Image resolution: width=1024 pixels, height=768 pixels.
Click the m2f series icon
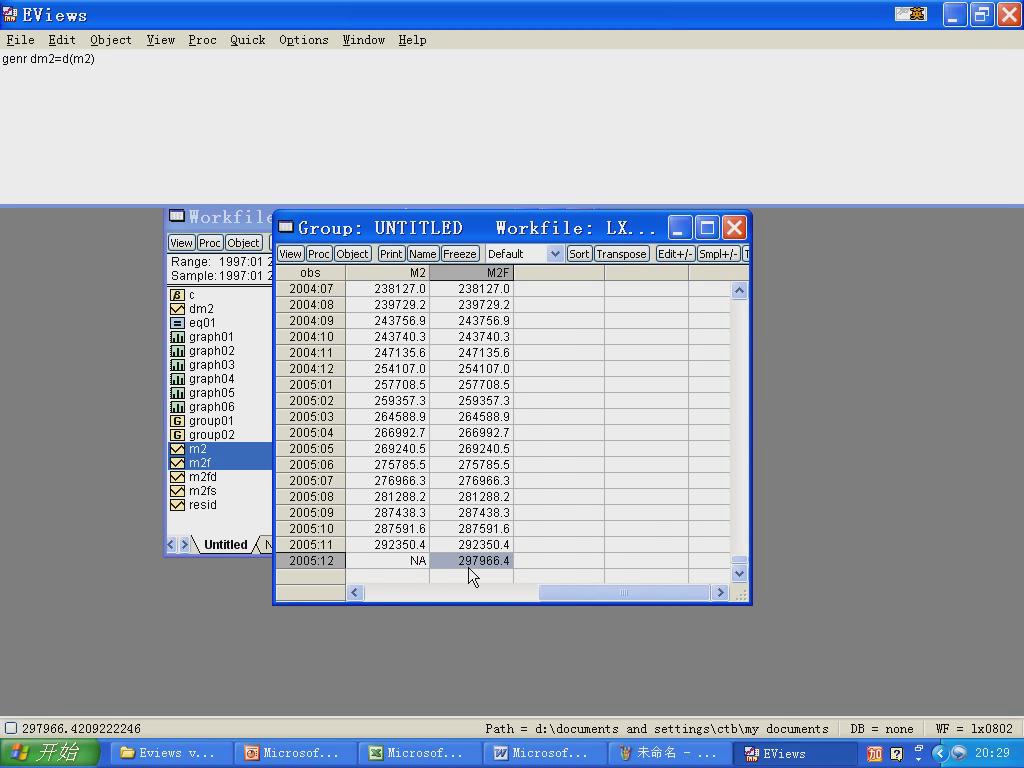(x=177, y=463)
